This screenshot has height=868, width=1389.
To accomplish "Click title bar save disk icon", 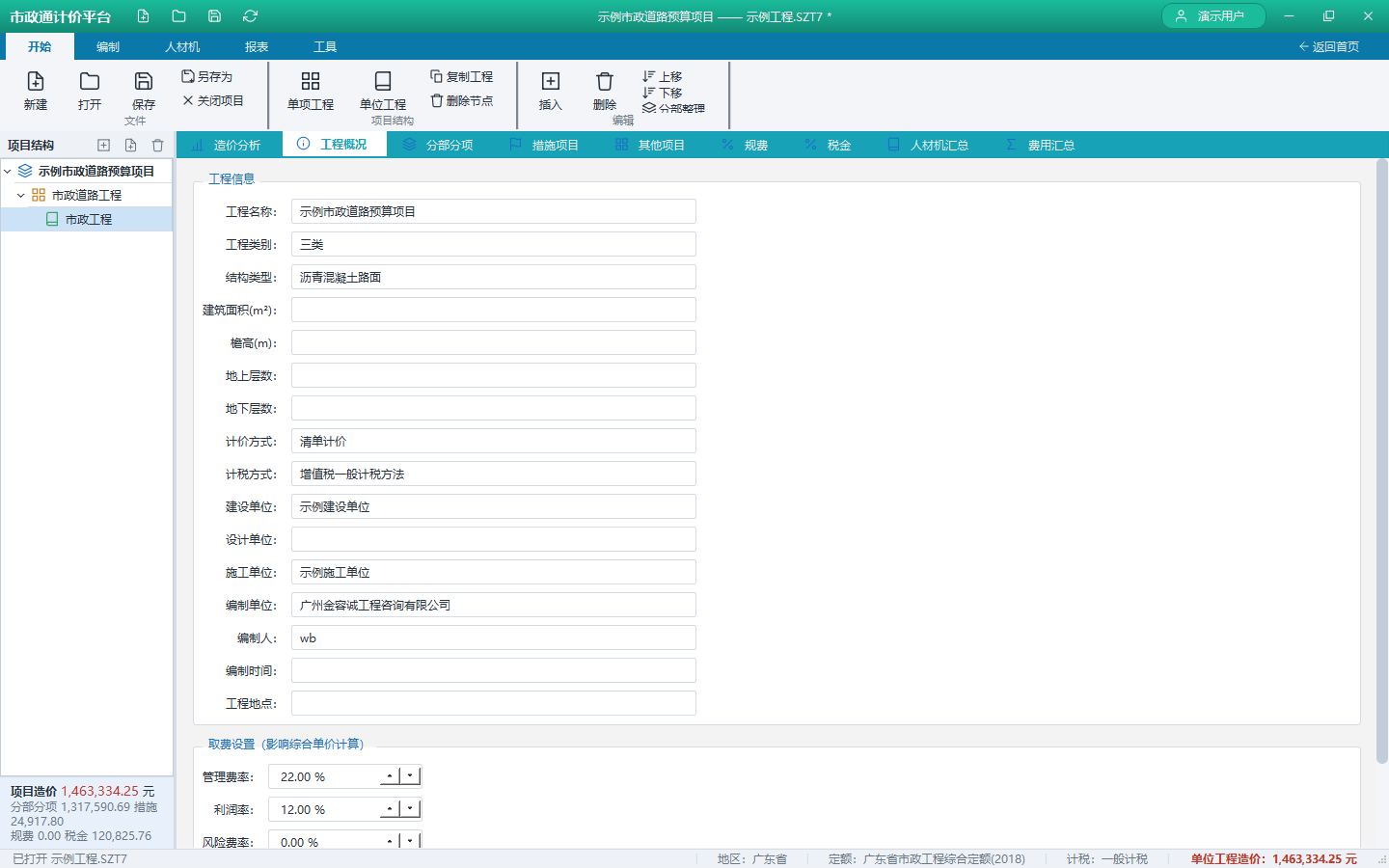I will [214, 16].
